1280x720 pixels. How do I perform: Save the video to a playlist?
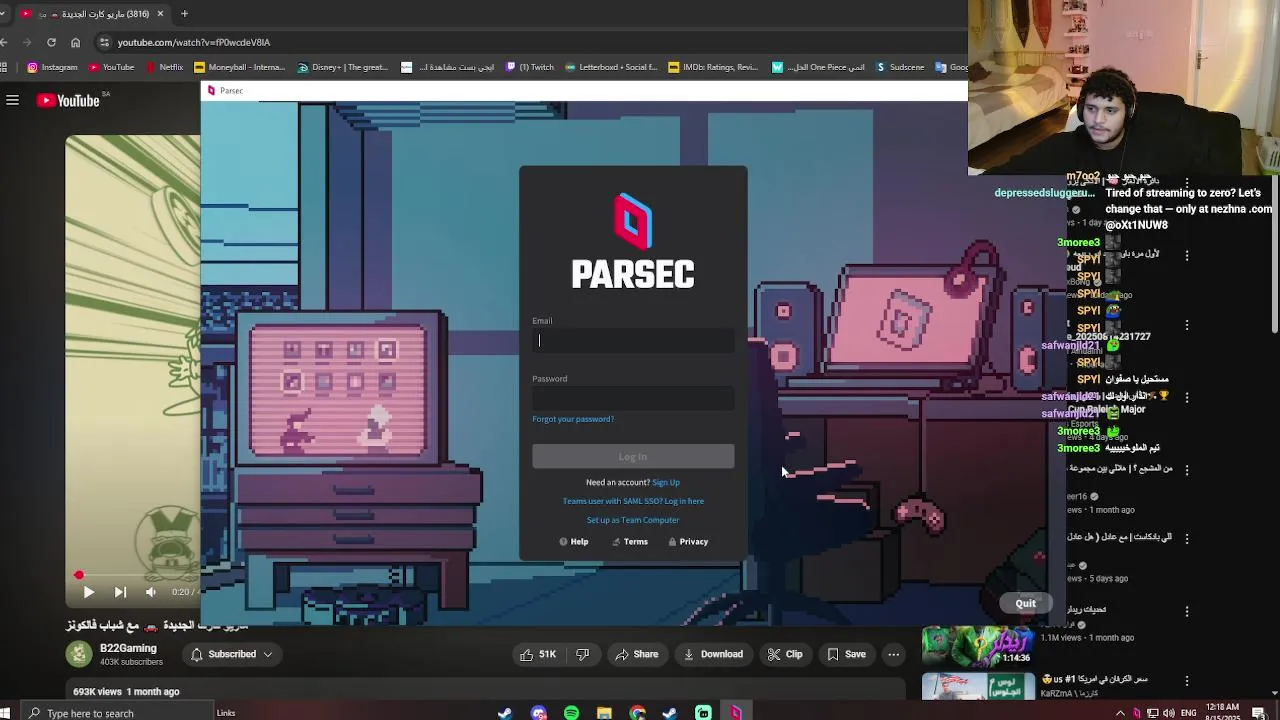846,654
